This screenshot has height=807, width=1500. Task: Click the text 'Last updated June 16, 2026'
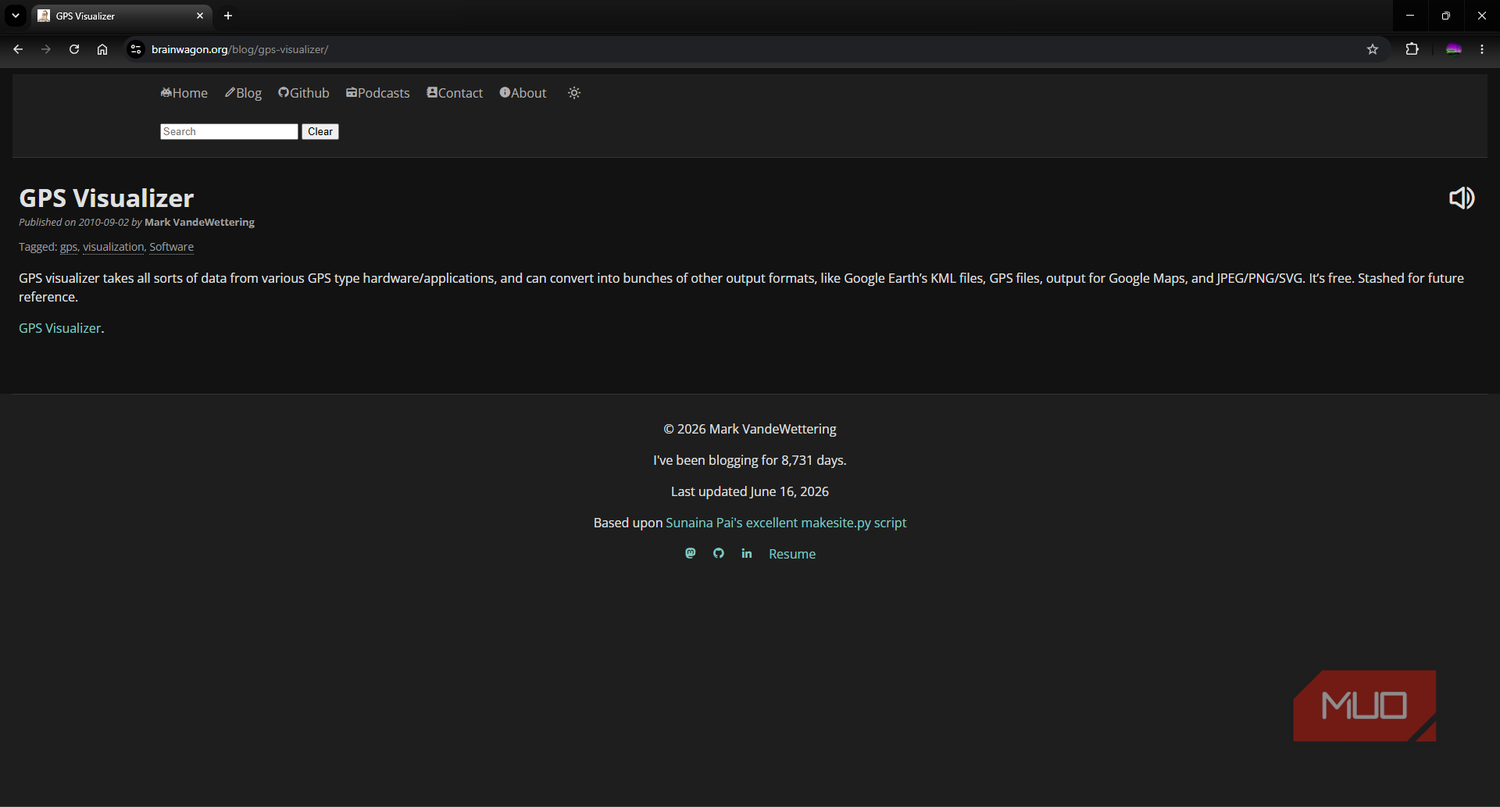pyautogui.click(x=750, y=492)
